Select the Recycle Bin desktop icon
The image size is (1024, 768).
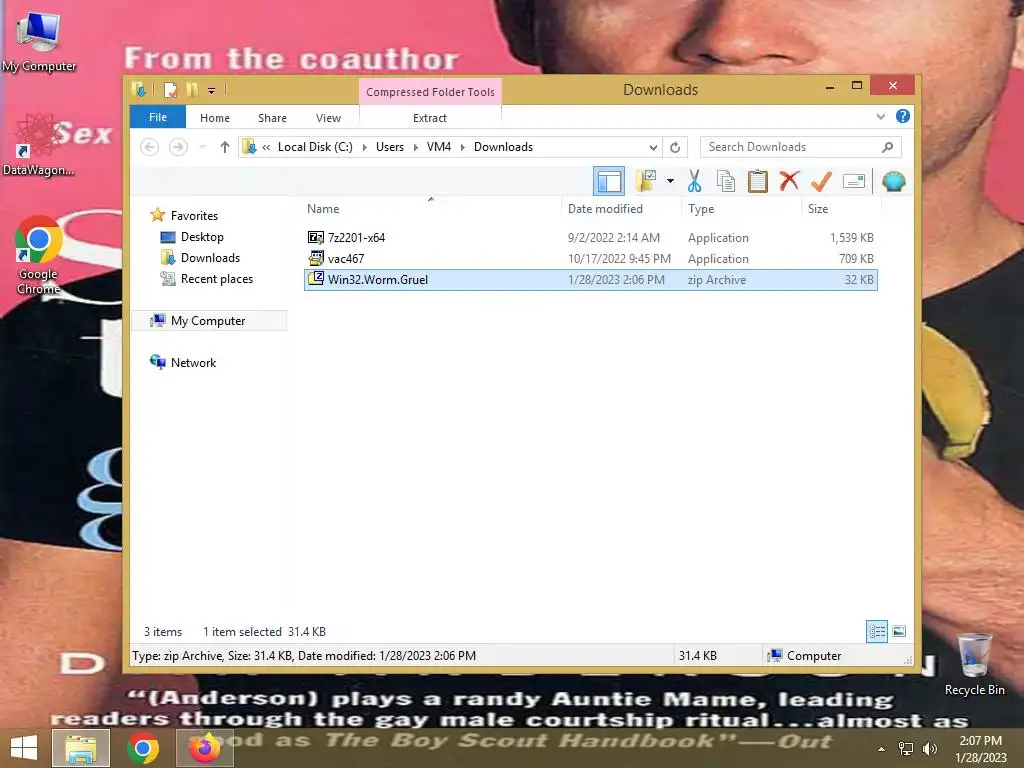(974, 665)
